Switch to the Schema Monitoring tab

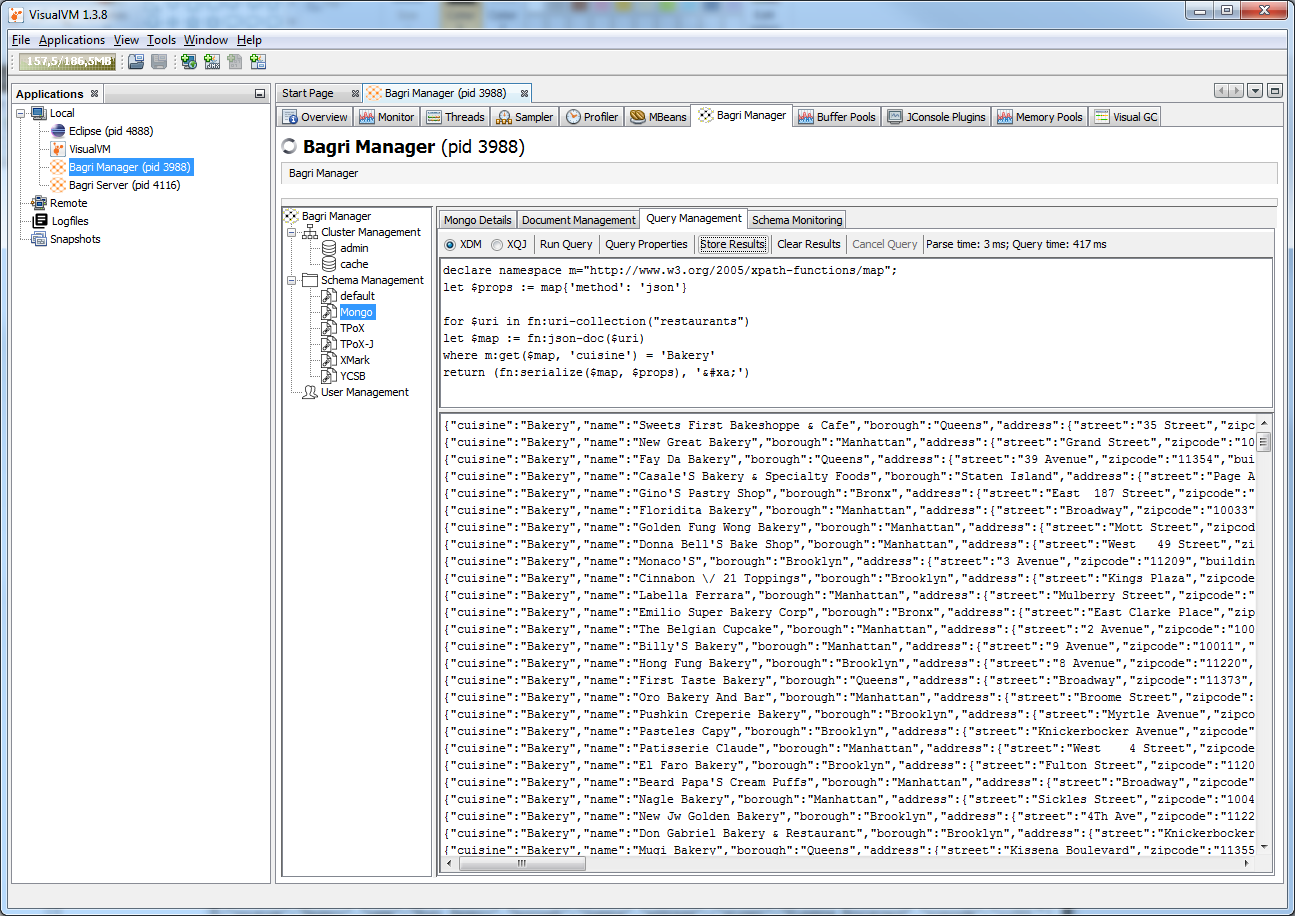797,220
